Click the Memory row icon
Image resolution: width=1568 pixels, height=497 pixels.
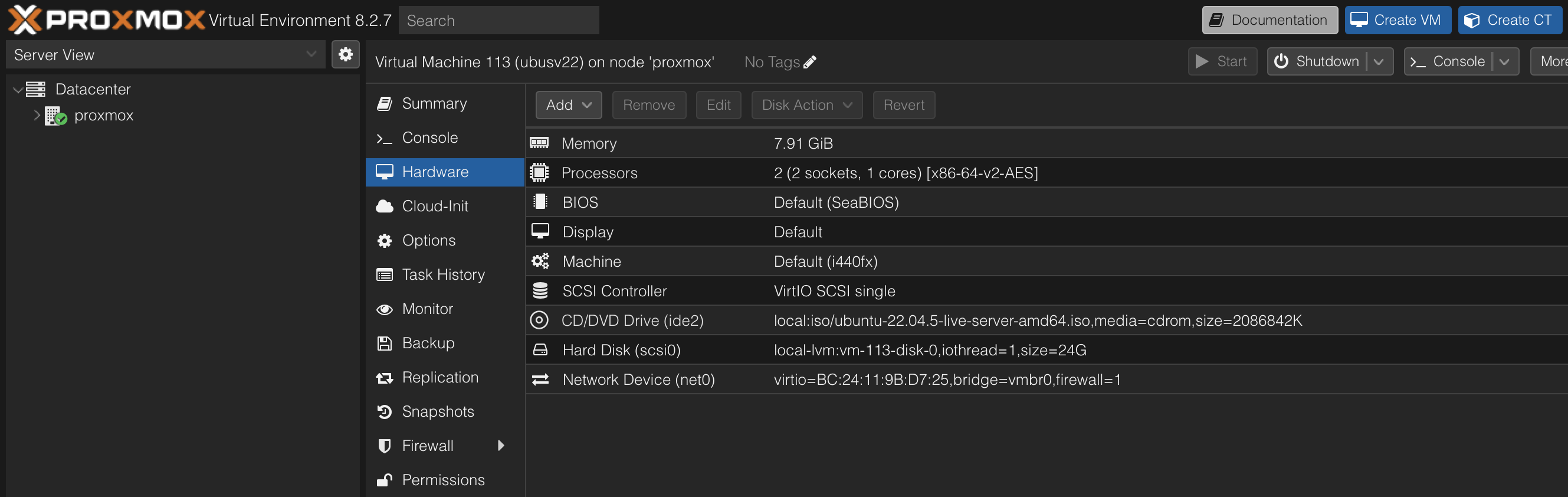click(539, 143)
